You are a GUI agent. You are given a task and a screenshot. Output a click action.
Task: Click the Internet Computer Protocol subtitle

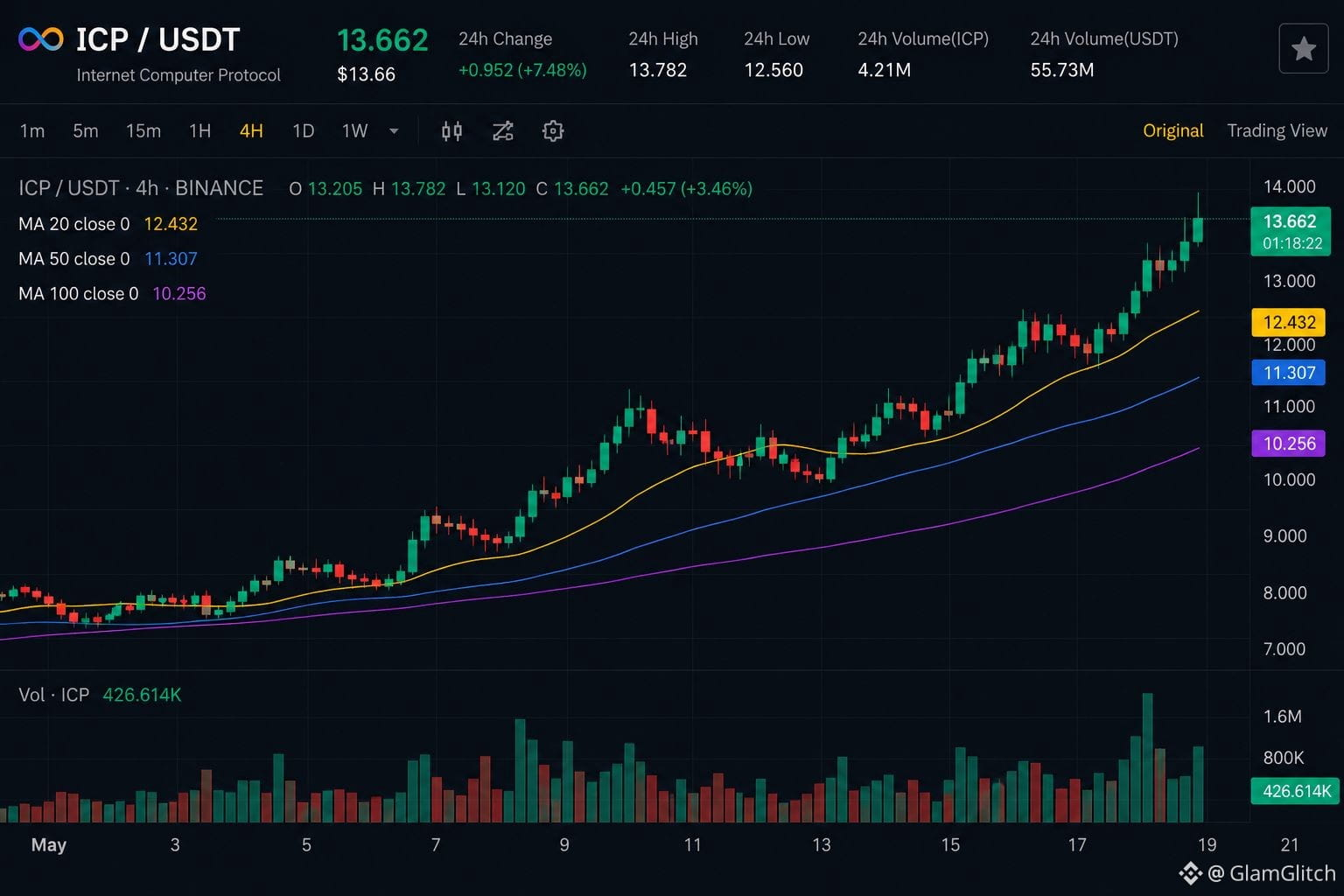click(x=178, y=75)
